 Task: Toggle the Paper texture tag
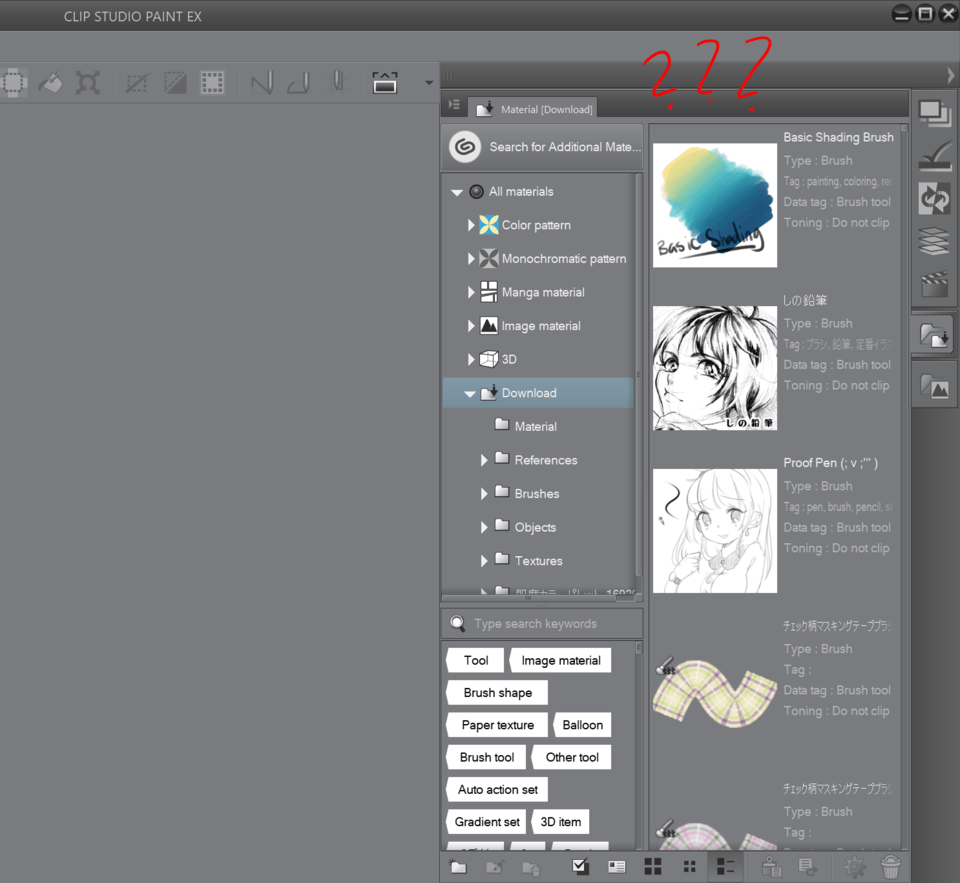pyautogui.click(x=497, y=725)
